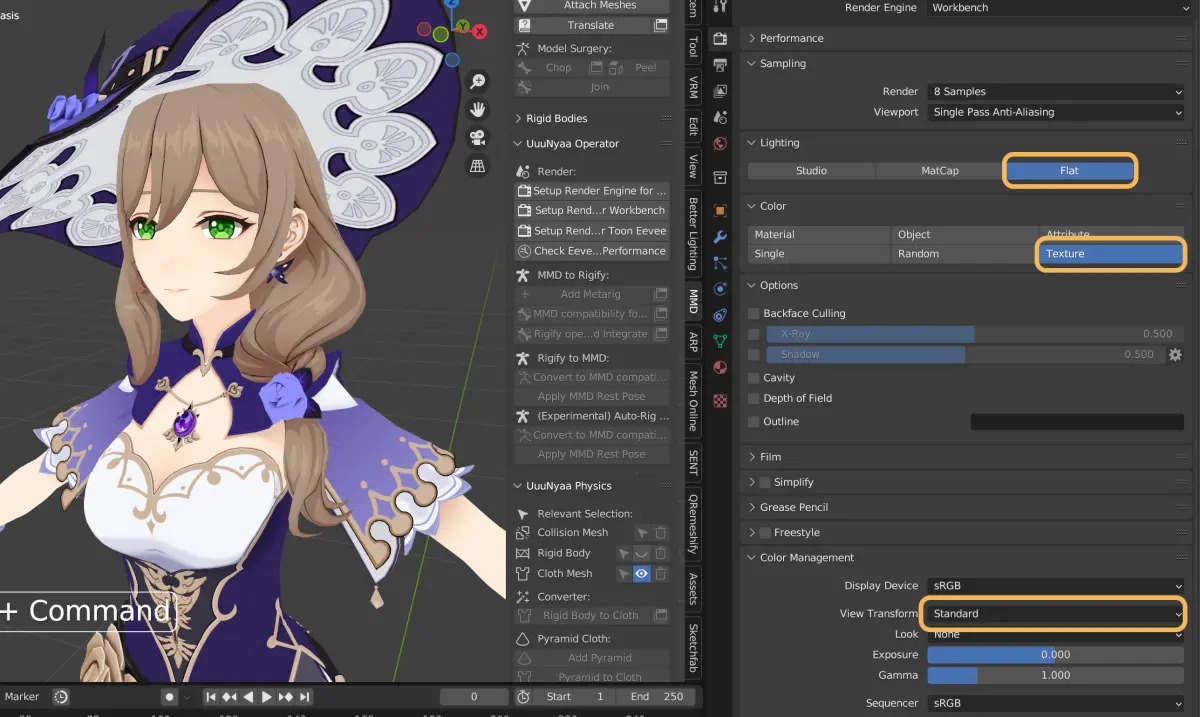Open the Output properties printer icon
This screenshot has height=717, width=1200.
tap(719, 65)
